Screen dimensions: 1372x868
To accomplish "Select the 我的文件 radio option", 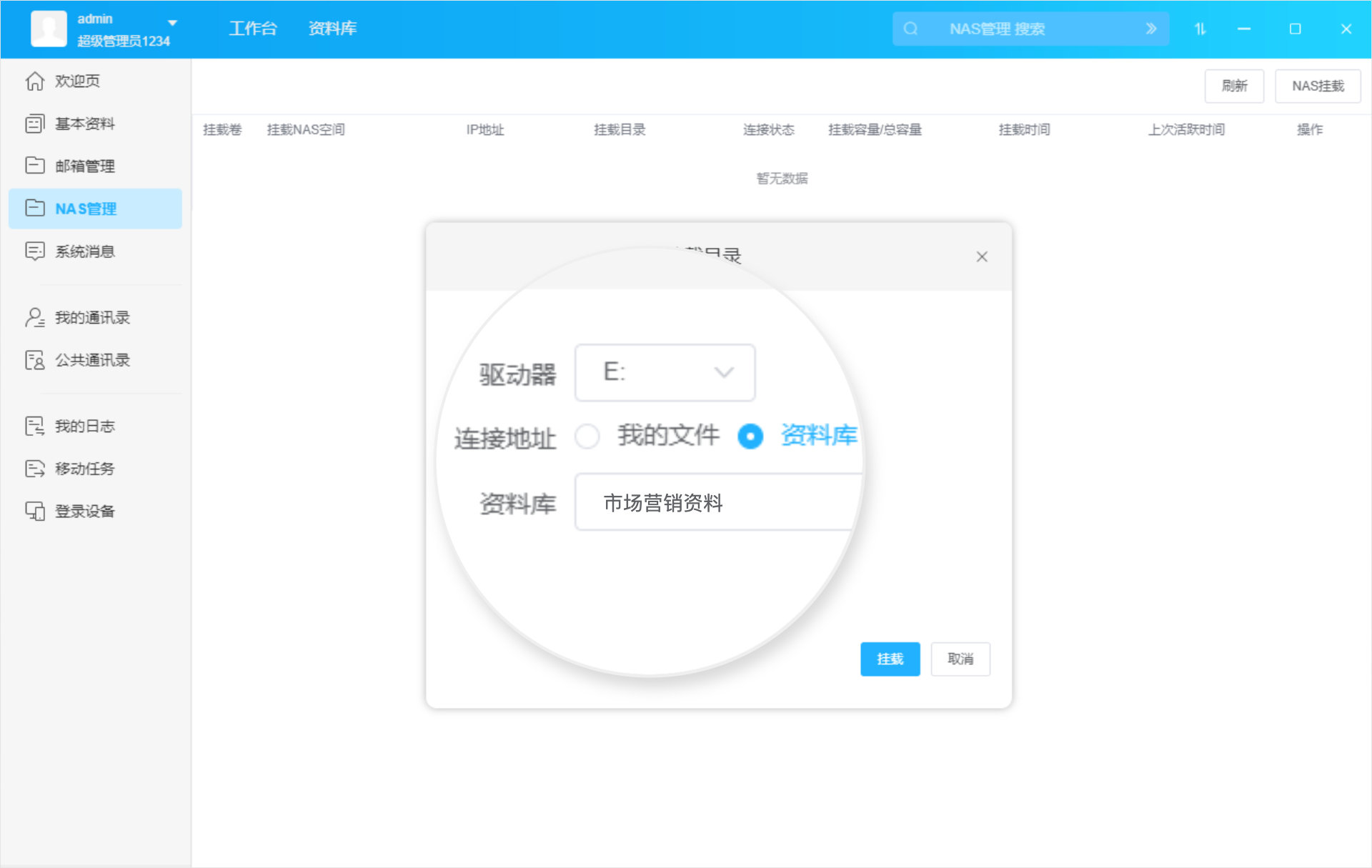I will coord(587,436).
